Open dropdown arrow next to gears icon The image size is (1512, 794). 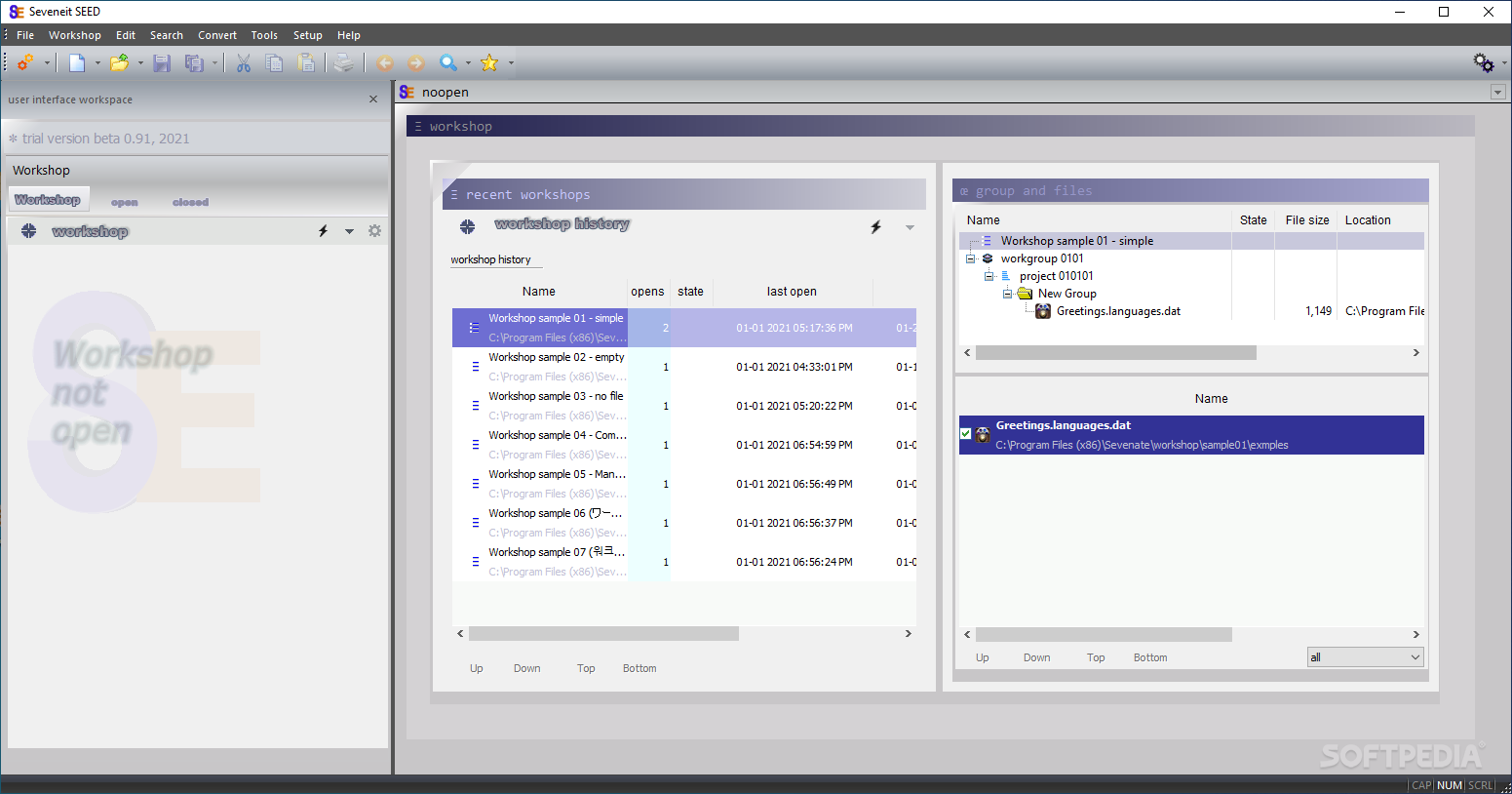[x=47, y=63]
